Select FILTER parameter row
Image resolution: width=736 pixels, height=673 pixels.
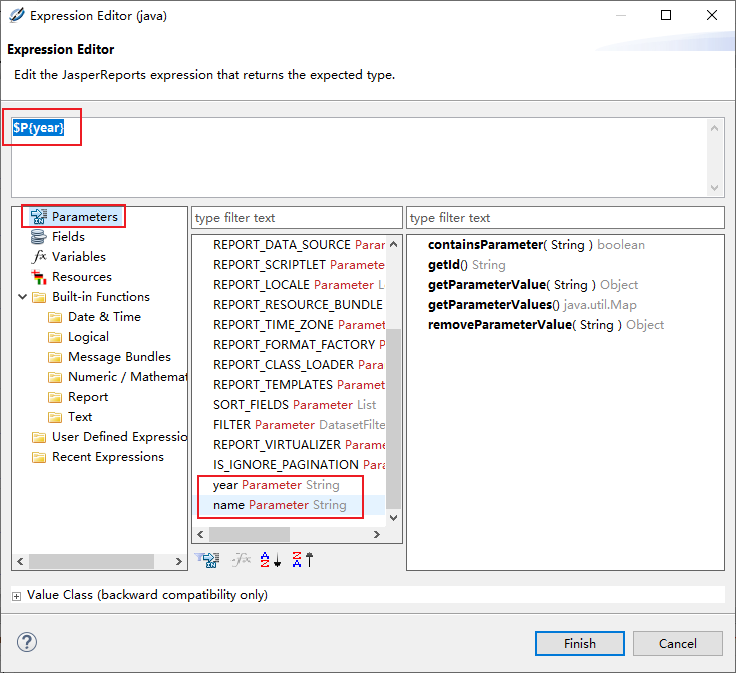(x=298, y=425)
